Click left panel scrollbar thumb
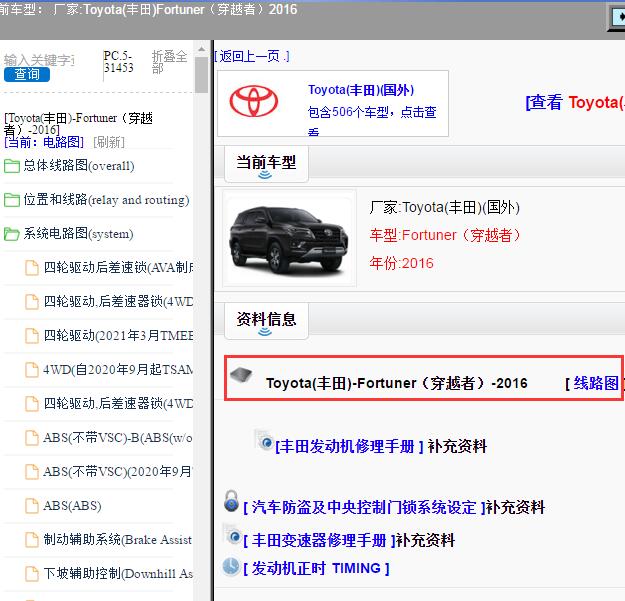 201,74
